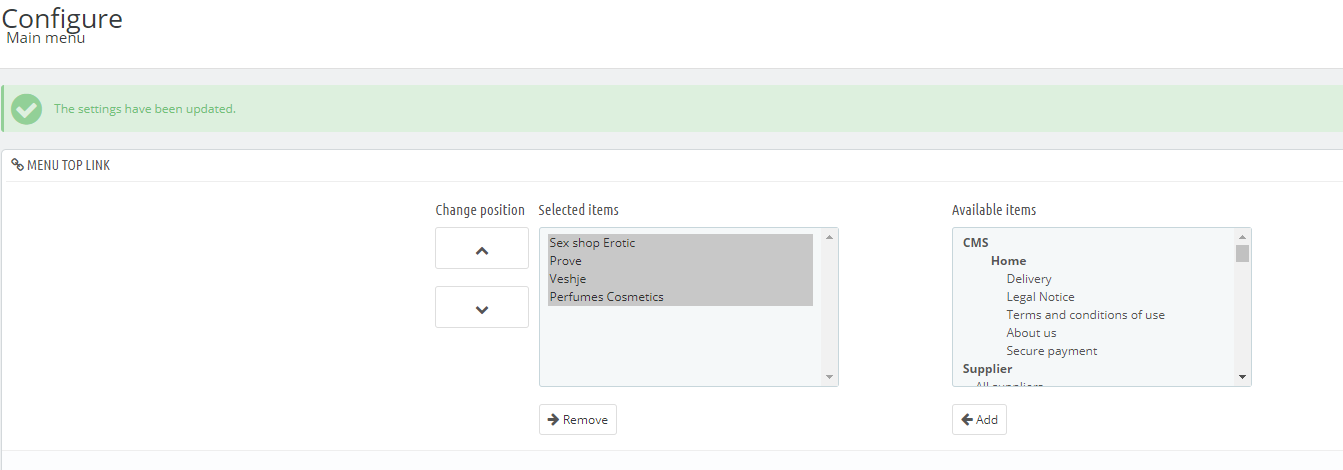The width and height of the screenshot is (1343, 470).
Task: Select 'Veshje' in Selected items
Action: (569, 279)
